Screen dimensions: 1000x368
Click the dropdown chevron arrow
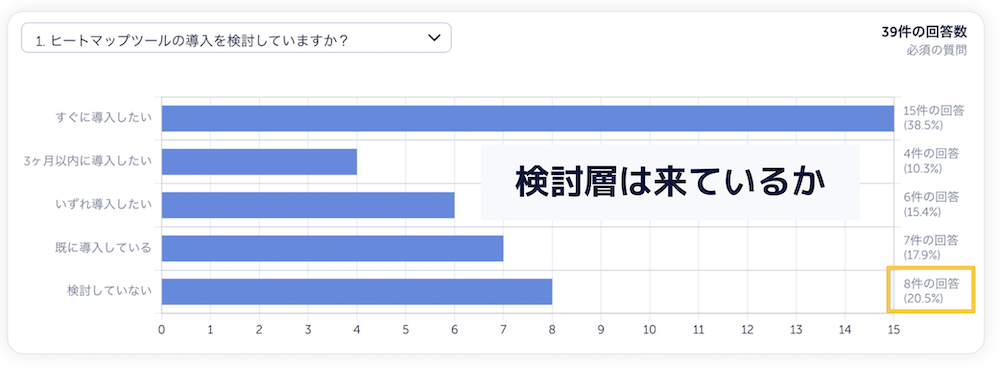(x=434, y=38)
